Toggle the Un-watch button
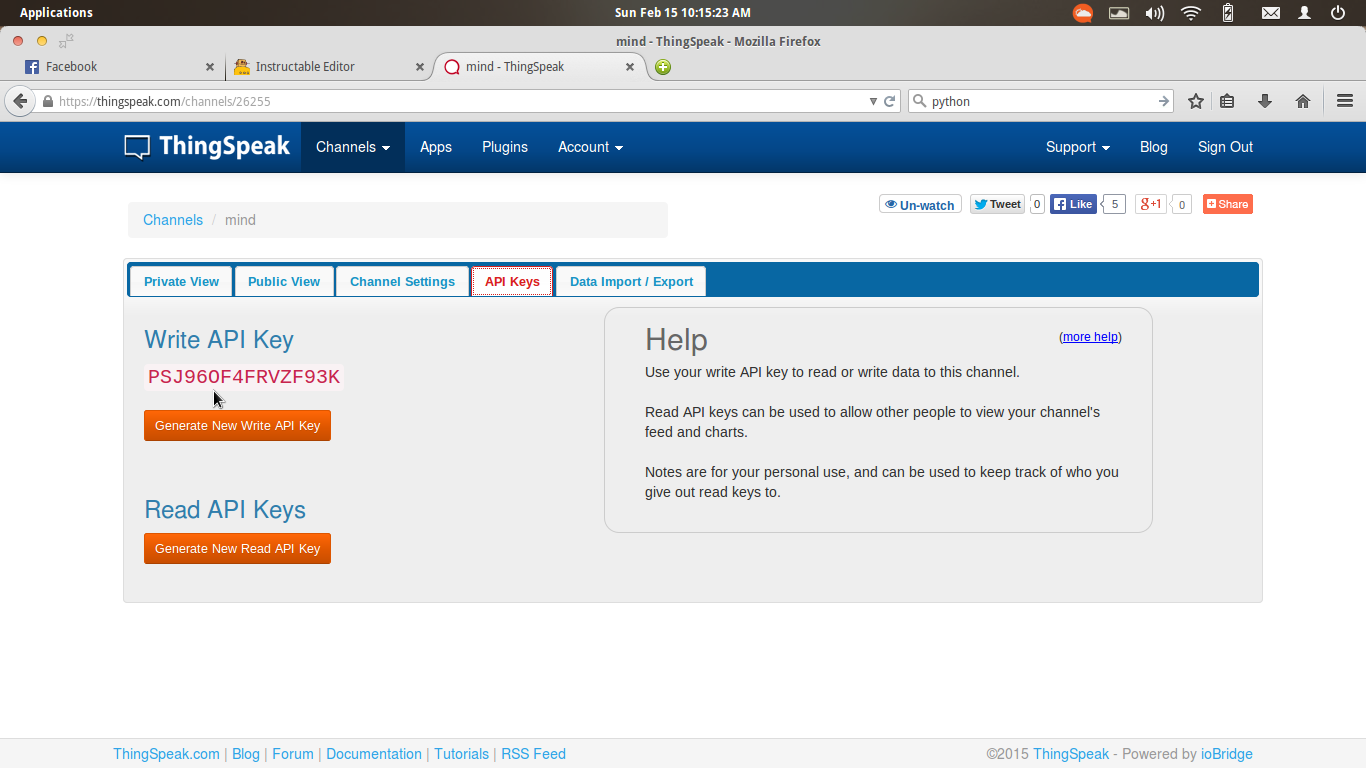Viewport: 1366px width, 768px height. point(920,204)
